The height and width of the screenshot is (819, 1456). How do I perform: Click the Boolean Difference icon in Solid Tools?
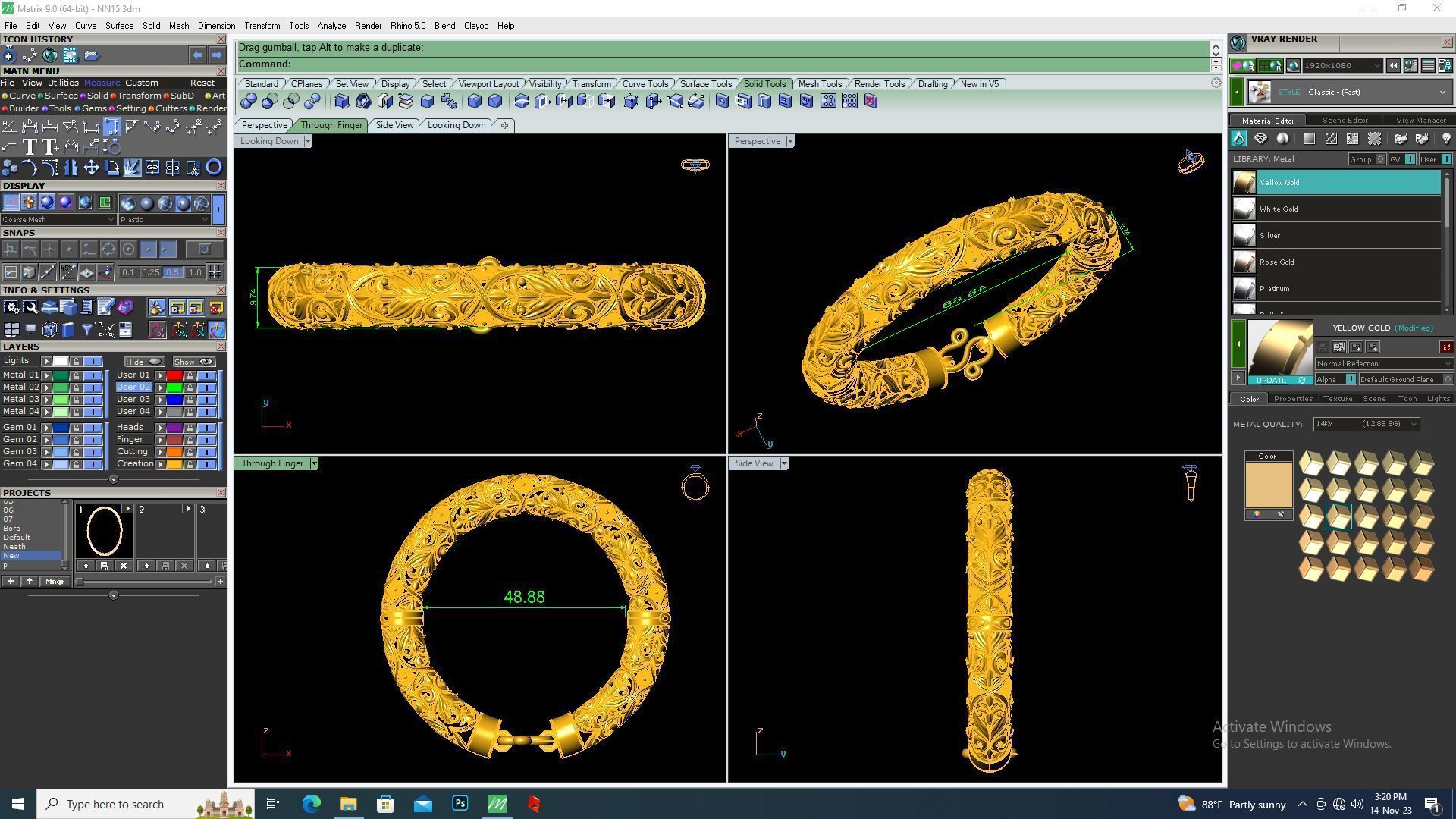tap(270, 101)
